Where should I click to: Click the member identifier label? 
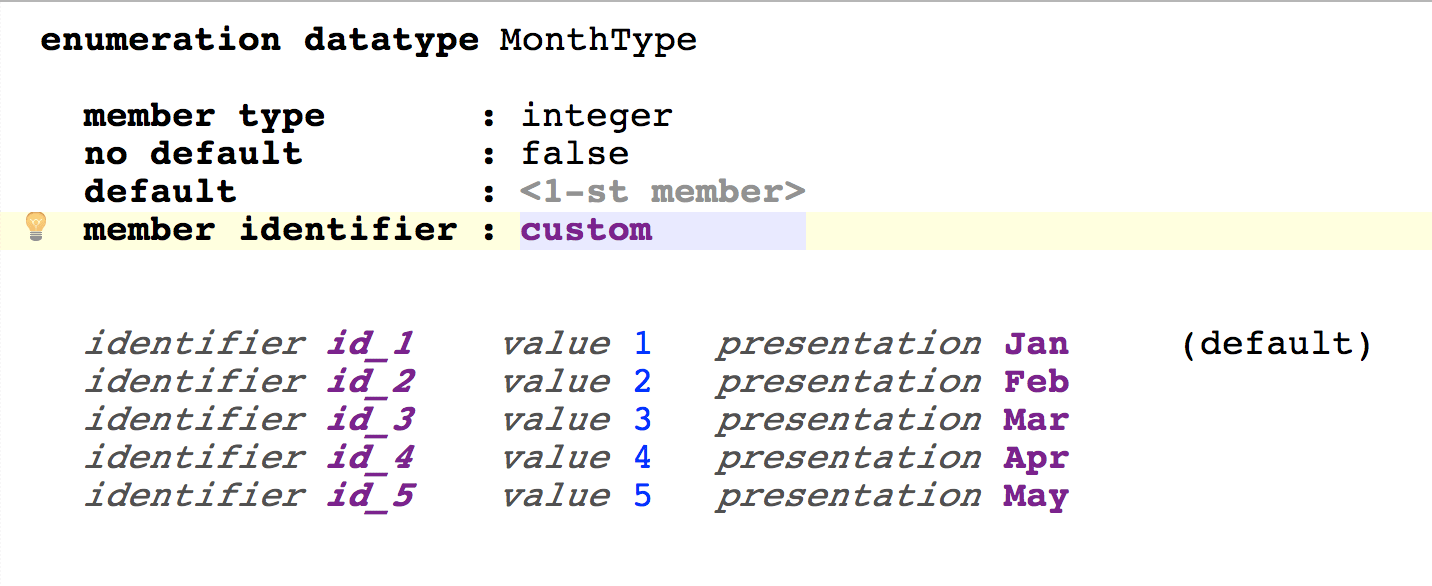(x=269, y=230)
